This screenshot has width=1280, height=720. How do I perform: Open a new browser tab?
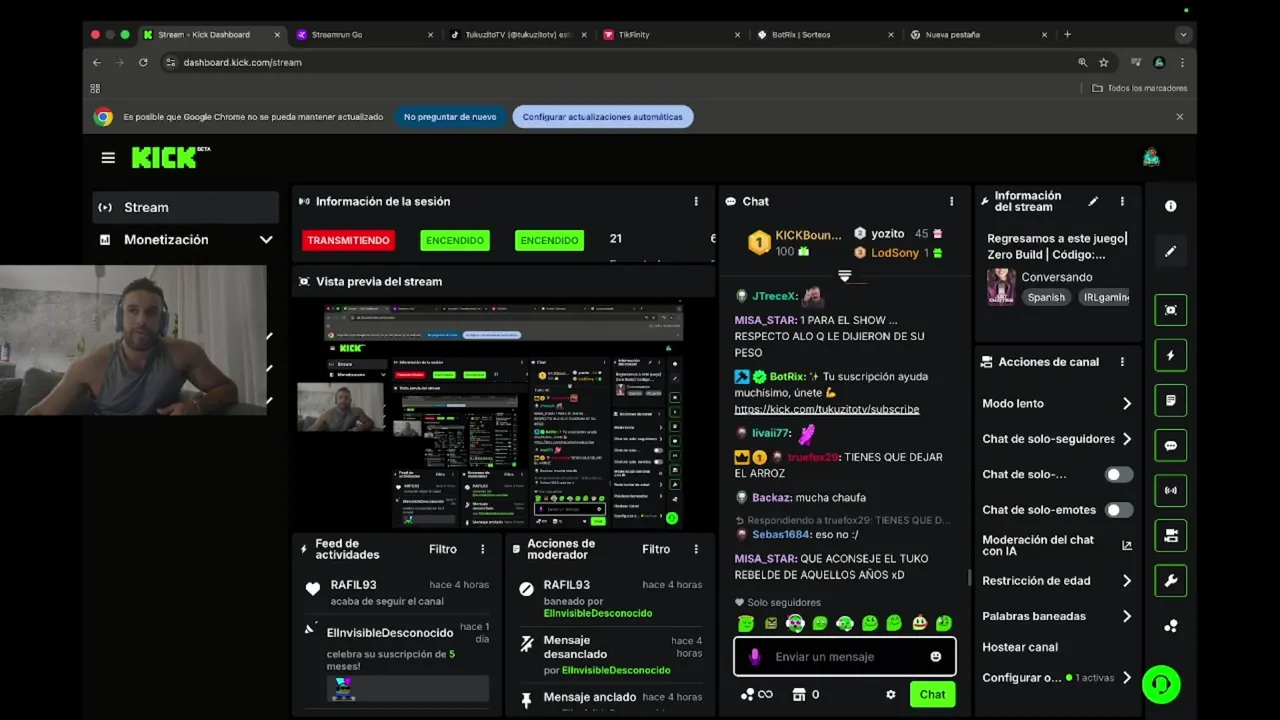[x=1067, y=34]
